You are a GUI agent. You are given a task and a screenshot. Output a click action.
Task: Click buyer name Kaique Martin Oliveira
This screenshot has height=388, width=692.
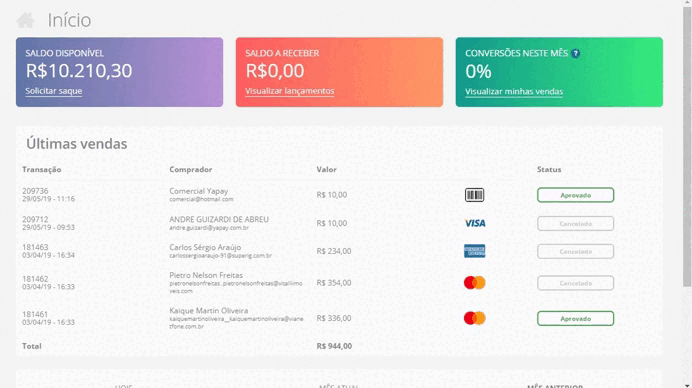[x=209, y=311]
